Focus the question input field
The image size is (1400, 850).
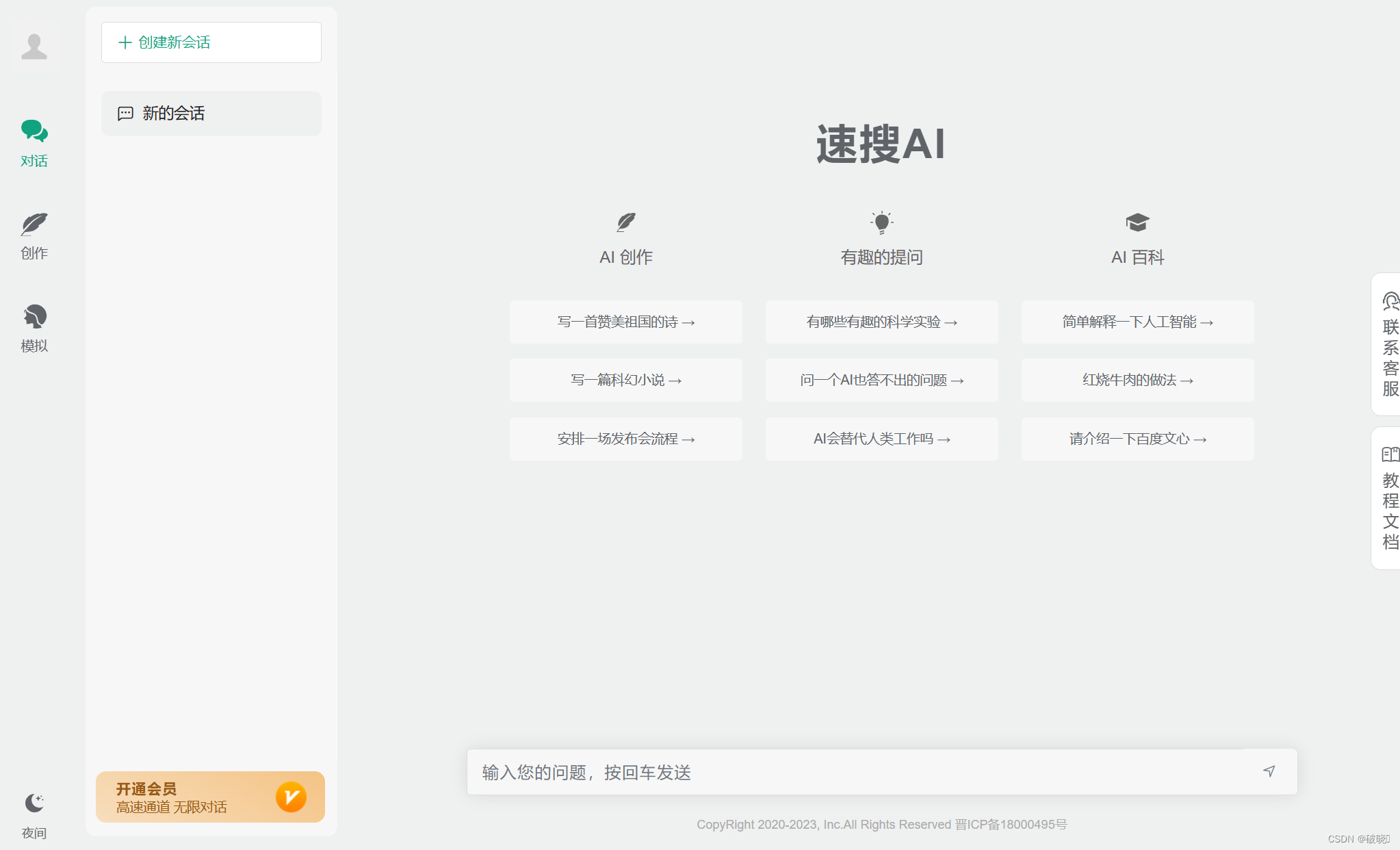coord(855,772)
